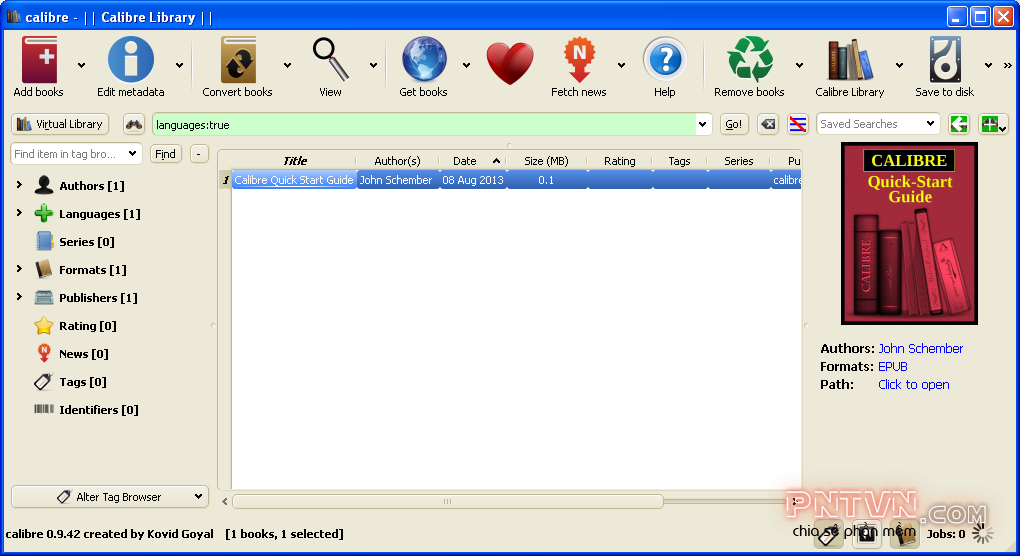Image resolution: width=1020 pixels, height=556 pixels.
Task: Sort by the Tags column header
Action: pyautogui.click(x=679, y=161)
